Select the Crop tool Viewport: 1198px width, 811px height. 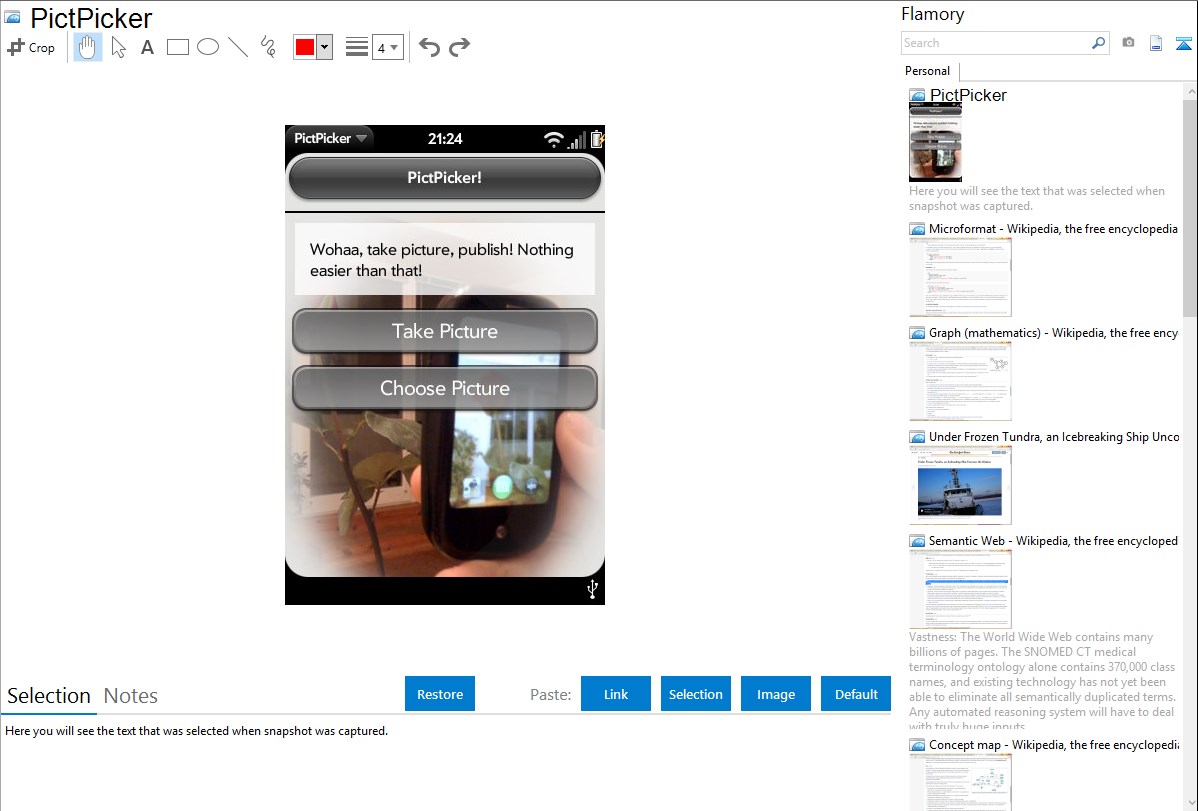point(31,47)
